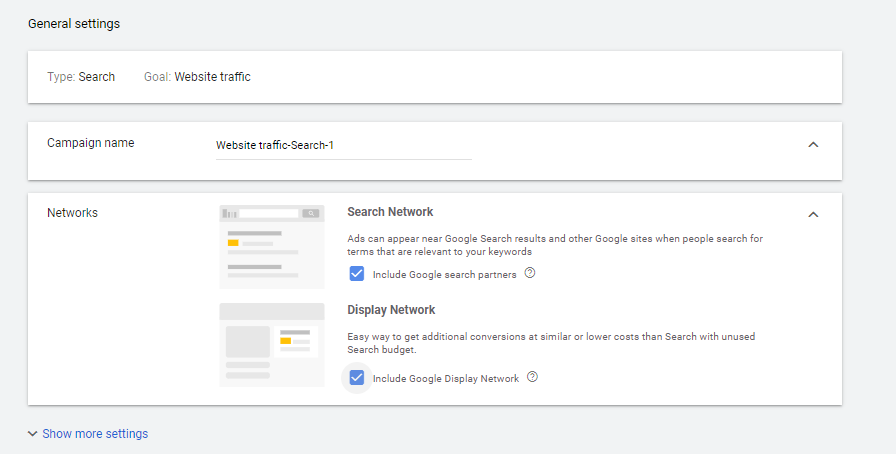
Task: Expand Show more settings
Action: click(x=95, y=434)
